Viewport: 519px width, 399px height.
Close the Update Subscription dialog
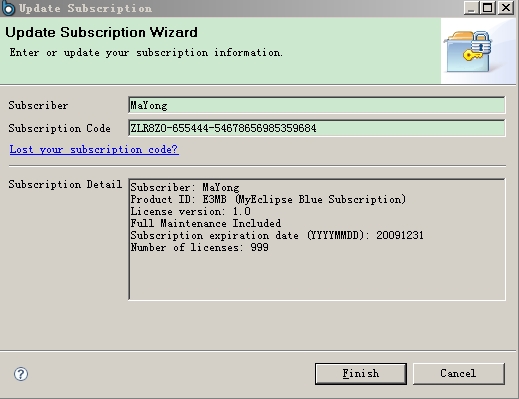click(506, 8)
